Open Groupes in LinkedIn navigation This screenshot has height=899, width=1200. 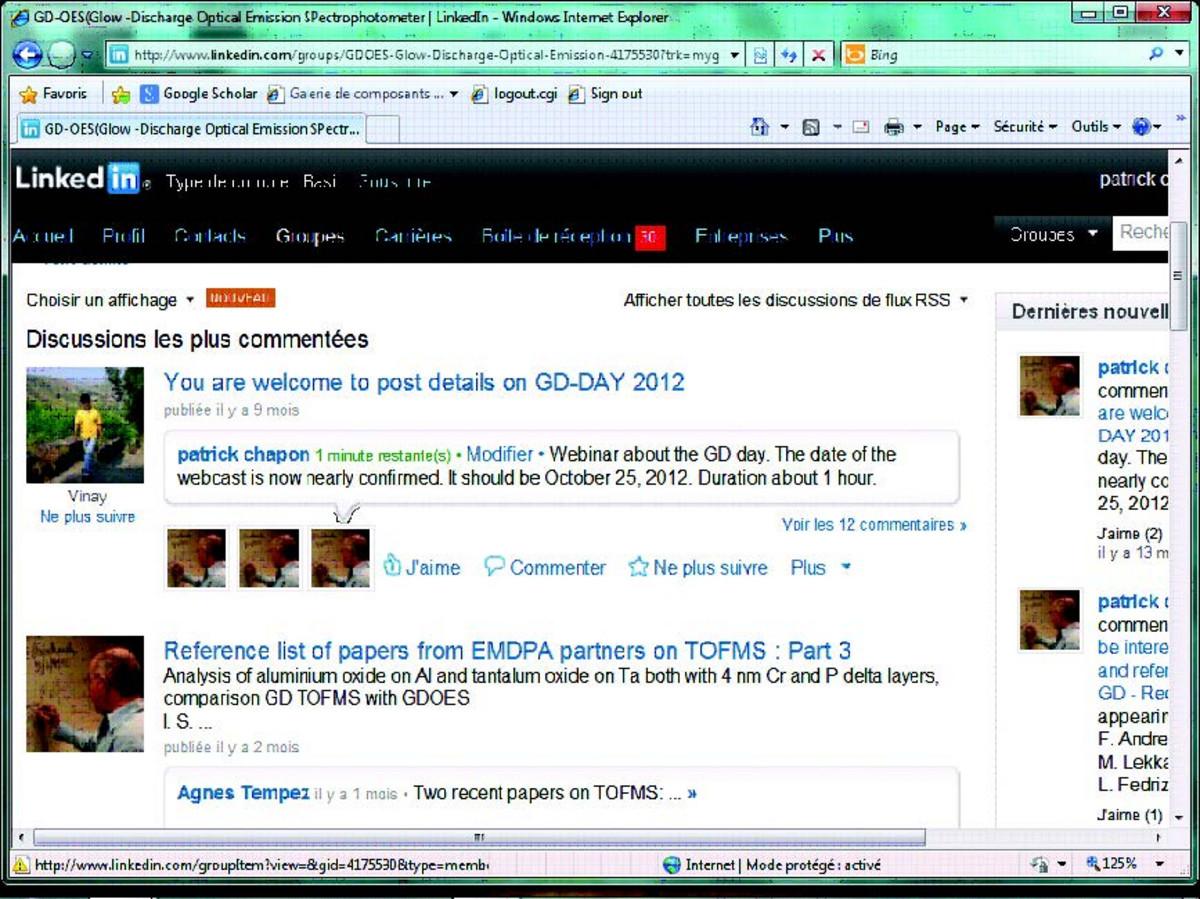click(x=310, y=236)
